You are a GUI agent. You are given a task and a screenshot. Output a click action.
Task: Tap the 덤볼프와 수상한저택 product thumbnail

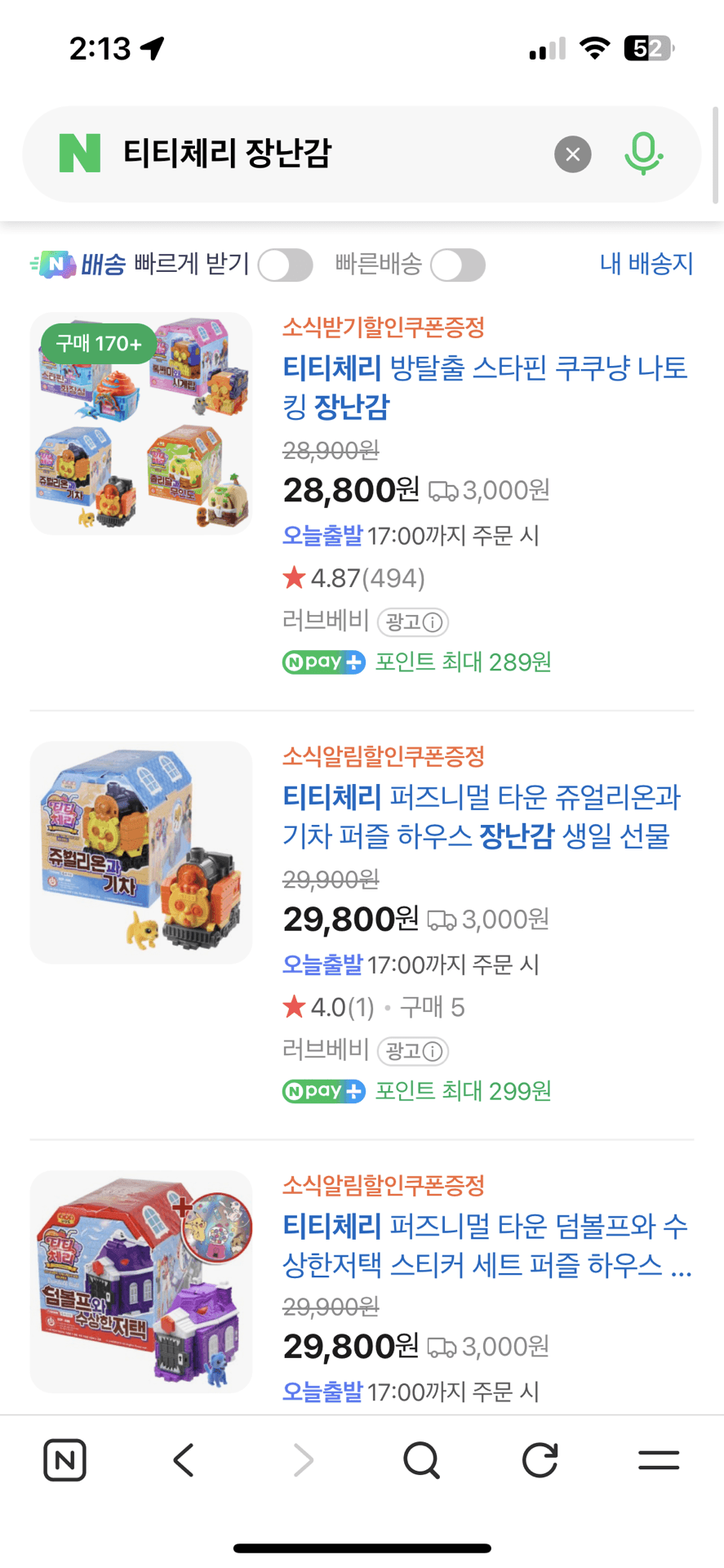pyautogui.click(x=141, y=1281)
